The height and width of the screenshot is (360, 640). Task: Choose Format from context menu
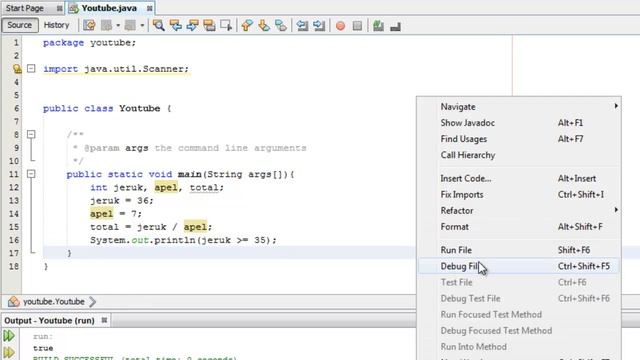point(519,227)
